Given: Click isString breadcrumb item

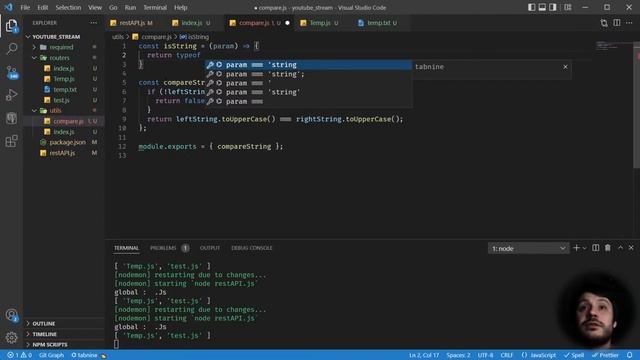Looking at the screenshot, I should 195,37.
